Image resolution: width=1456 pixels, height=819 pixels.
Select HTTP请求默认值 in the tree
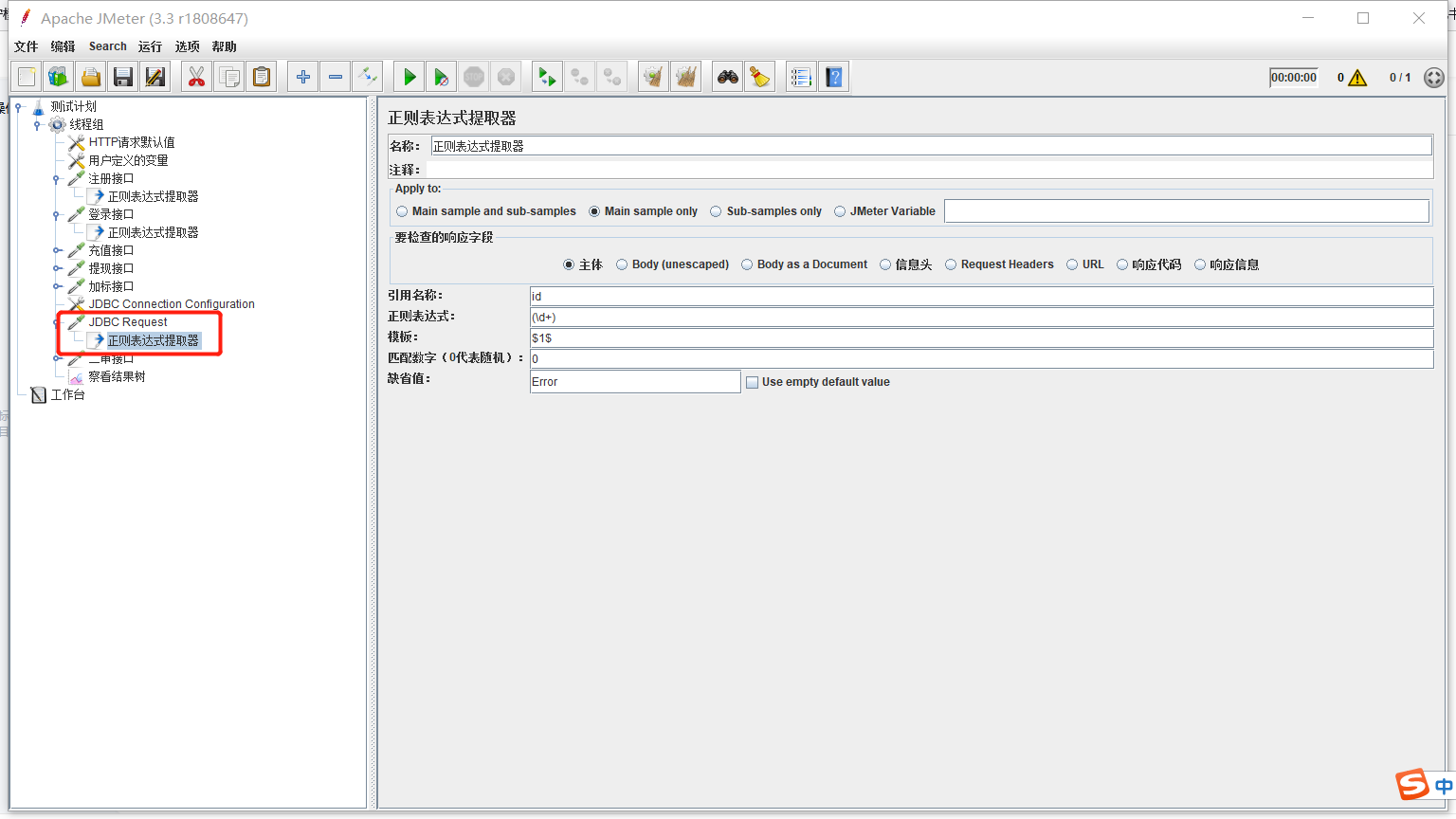tap(132, 142)
